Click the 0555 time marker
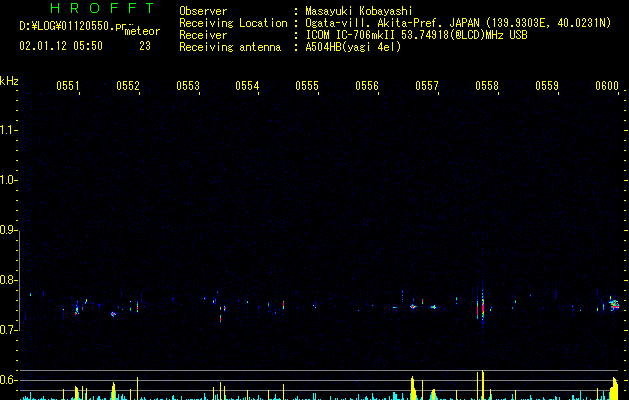The height and width of the screenshot is (400, 629). coord(307,86)
